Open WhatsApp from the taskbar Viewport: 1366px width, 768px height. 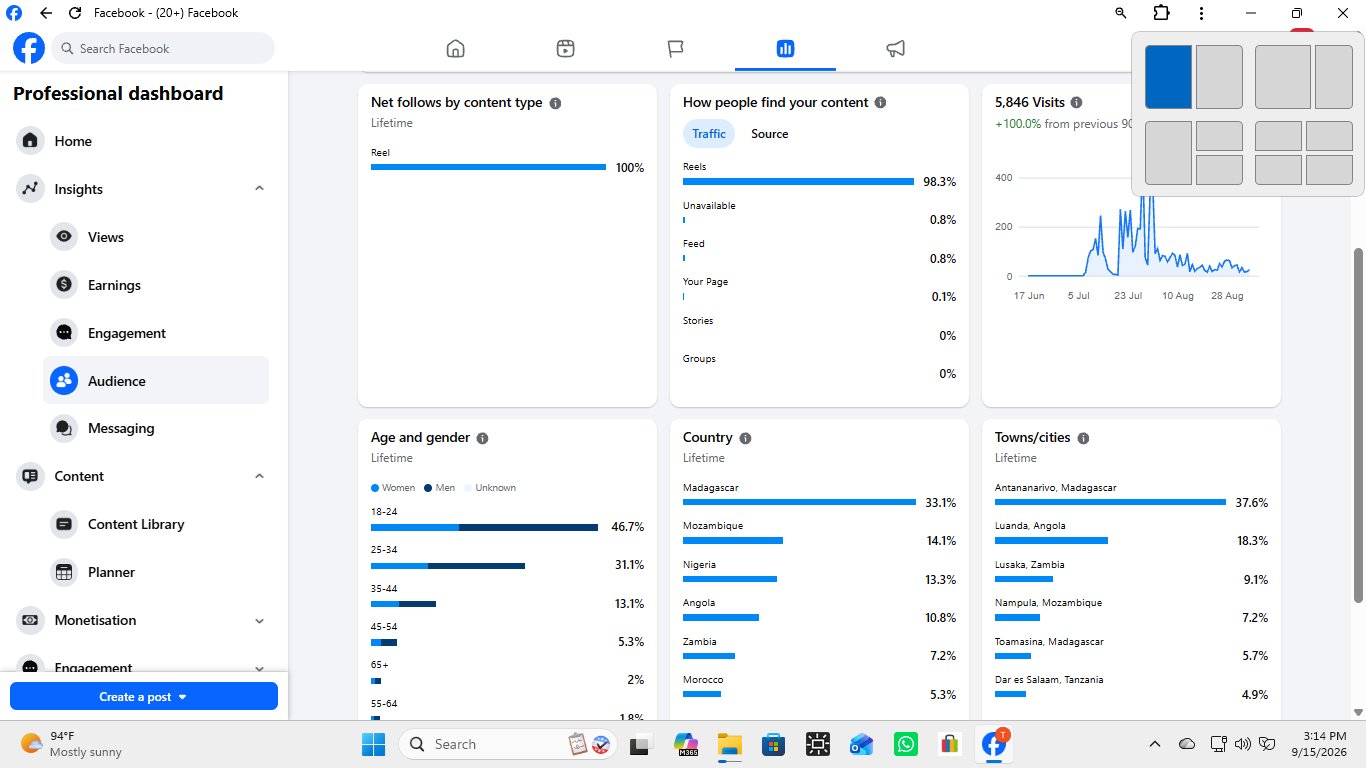coord(906,744)
